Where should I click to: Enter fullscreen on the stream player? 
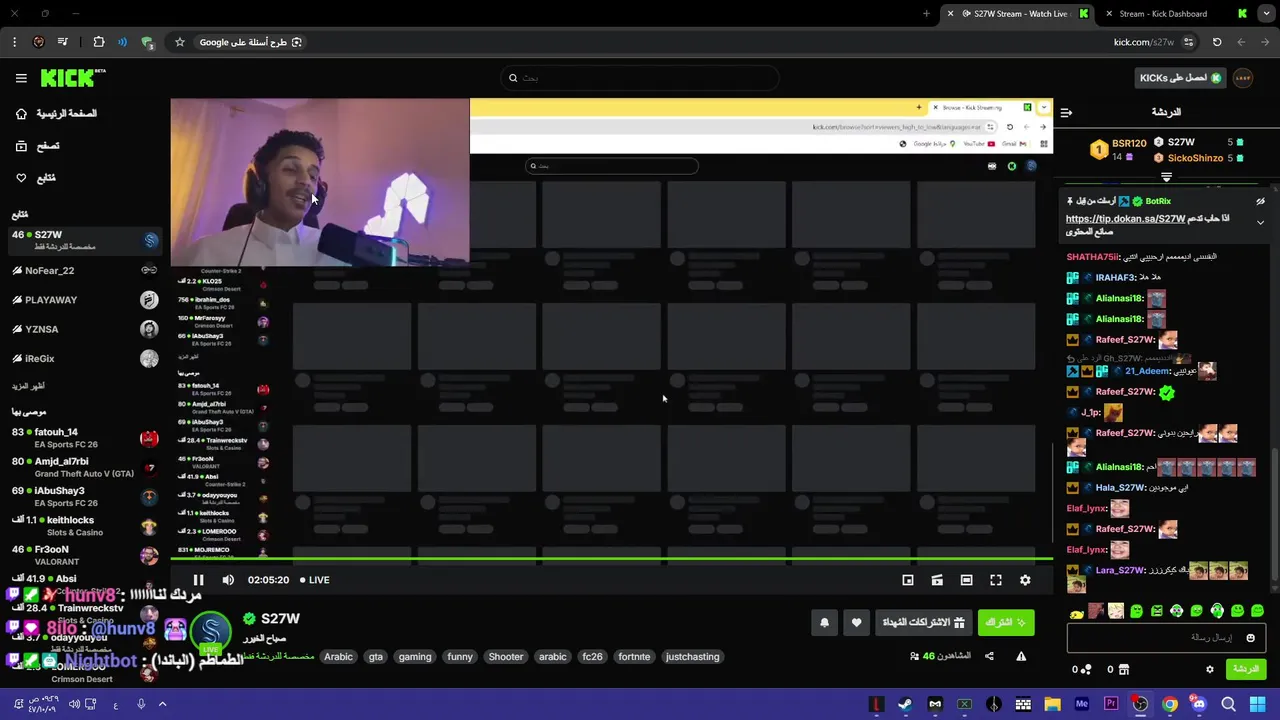[996, 580]
